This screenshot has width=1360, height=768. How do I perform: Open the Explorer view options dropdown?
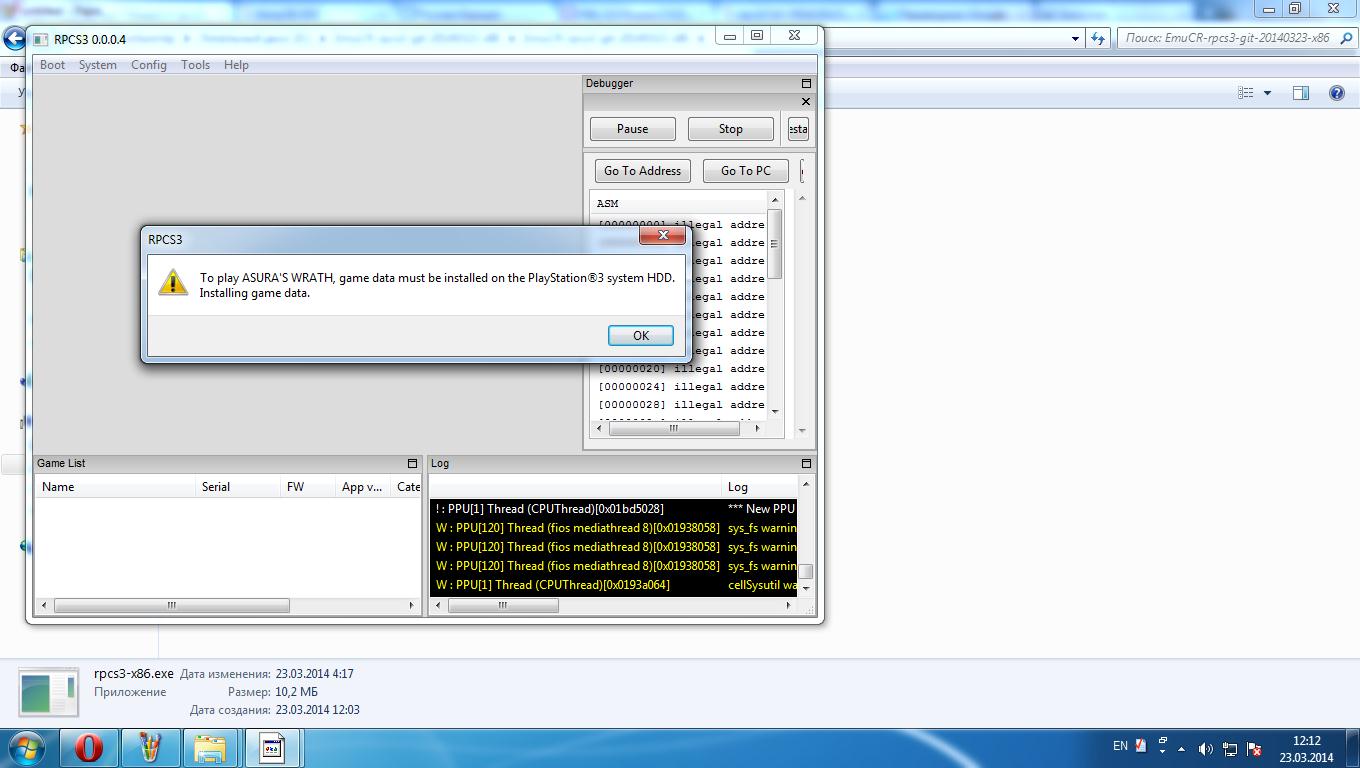[x=1268, y=93]
